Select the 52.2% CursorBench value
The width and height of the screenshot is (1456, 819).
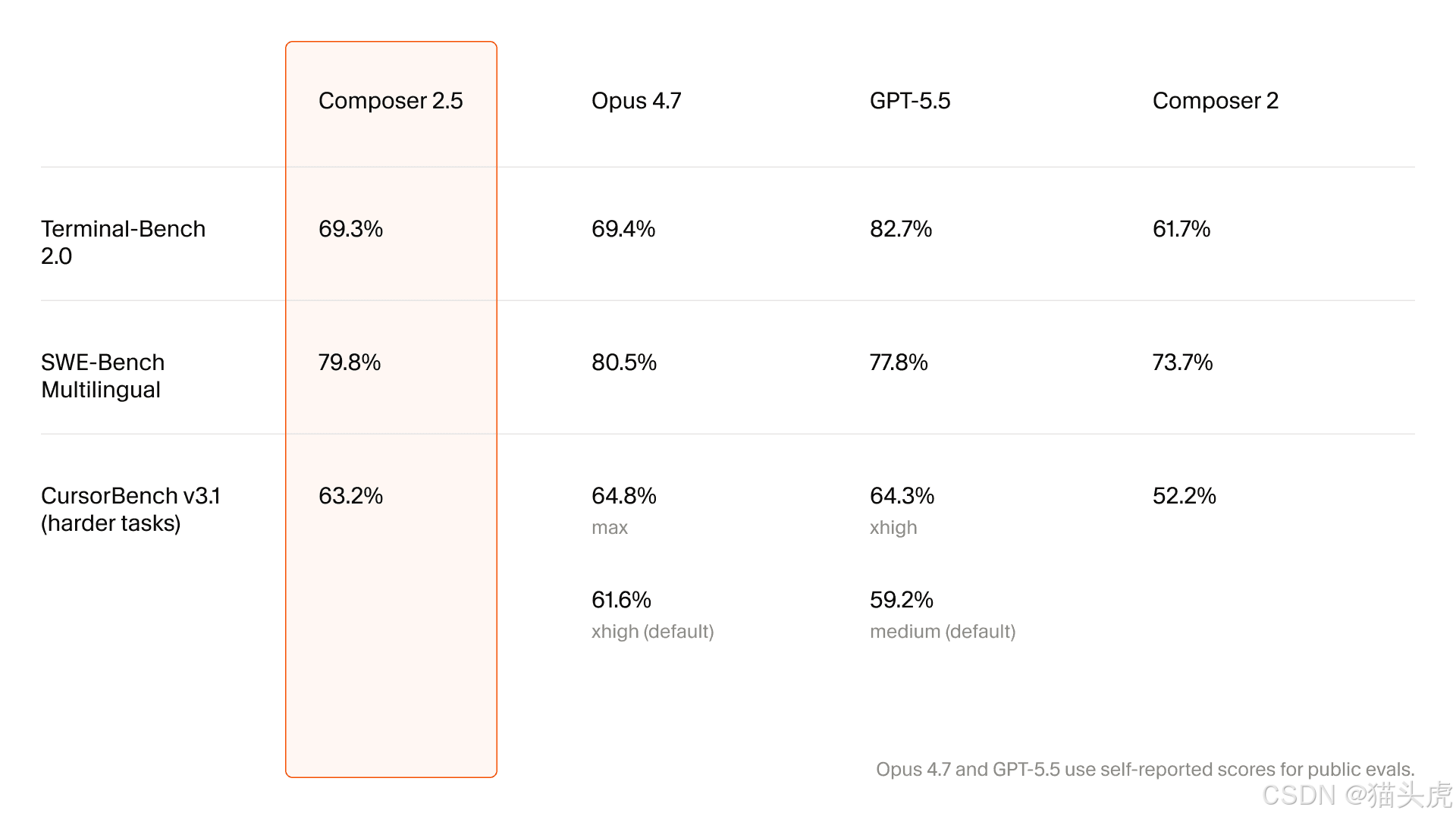[x=1185, y=496]
